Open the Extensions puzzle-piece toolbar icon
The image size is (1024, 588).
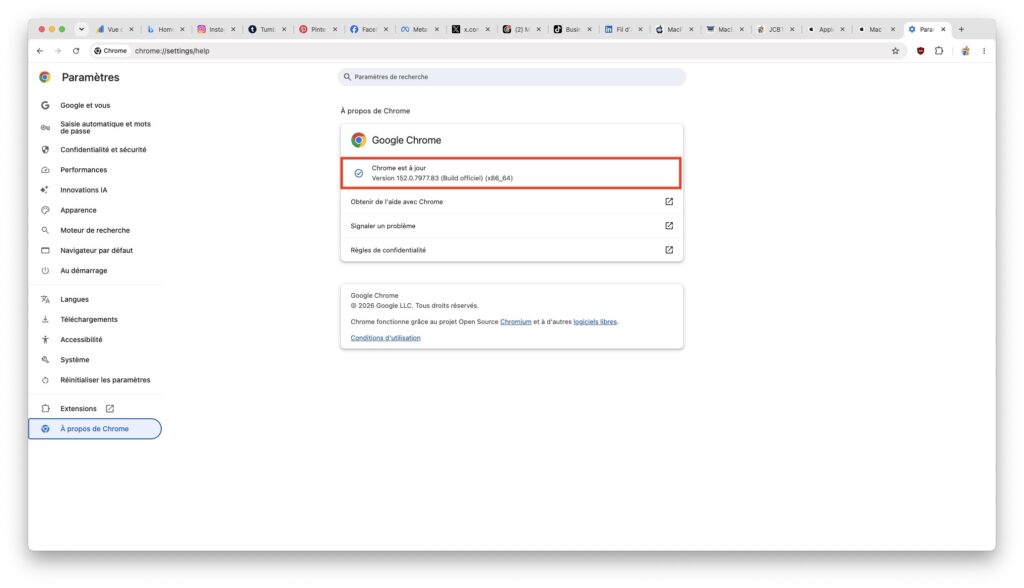click(x=939, y=51)
